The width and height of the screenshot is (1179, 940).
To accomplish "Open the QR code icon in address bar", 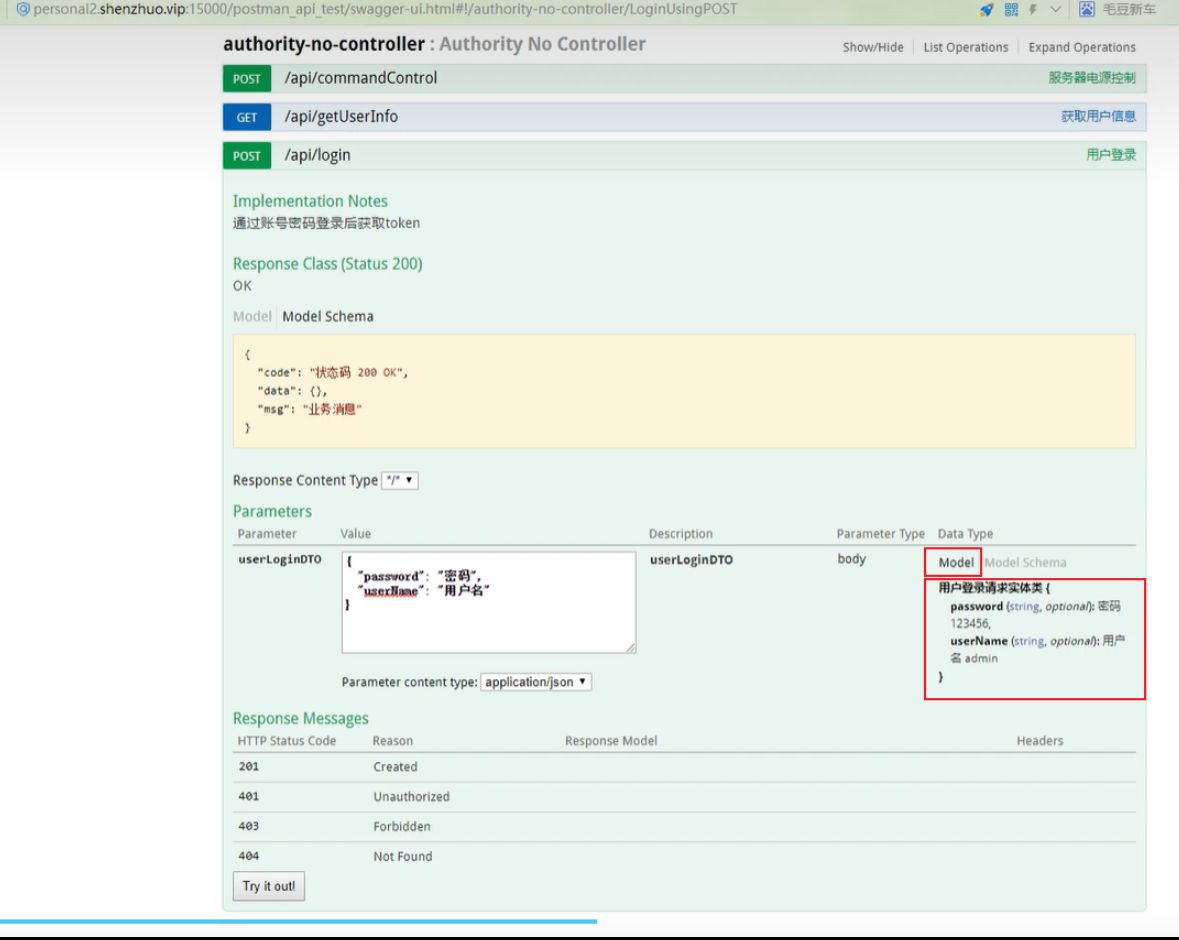I will 1012,10.
